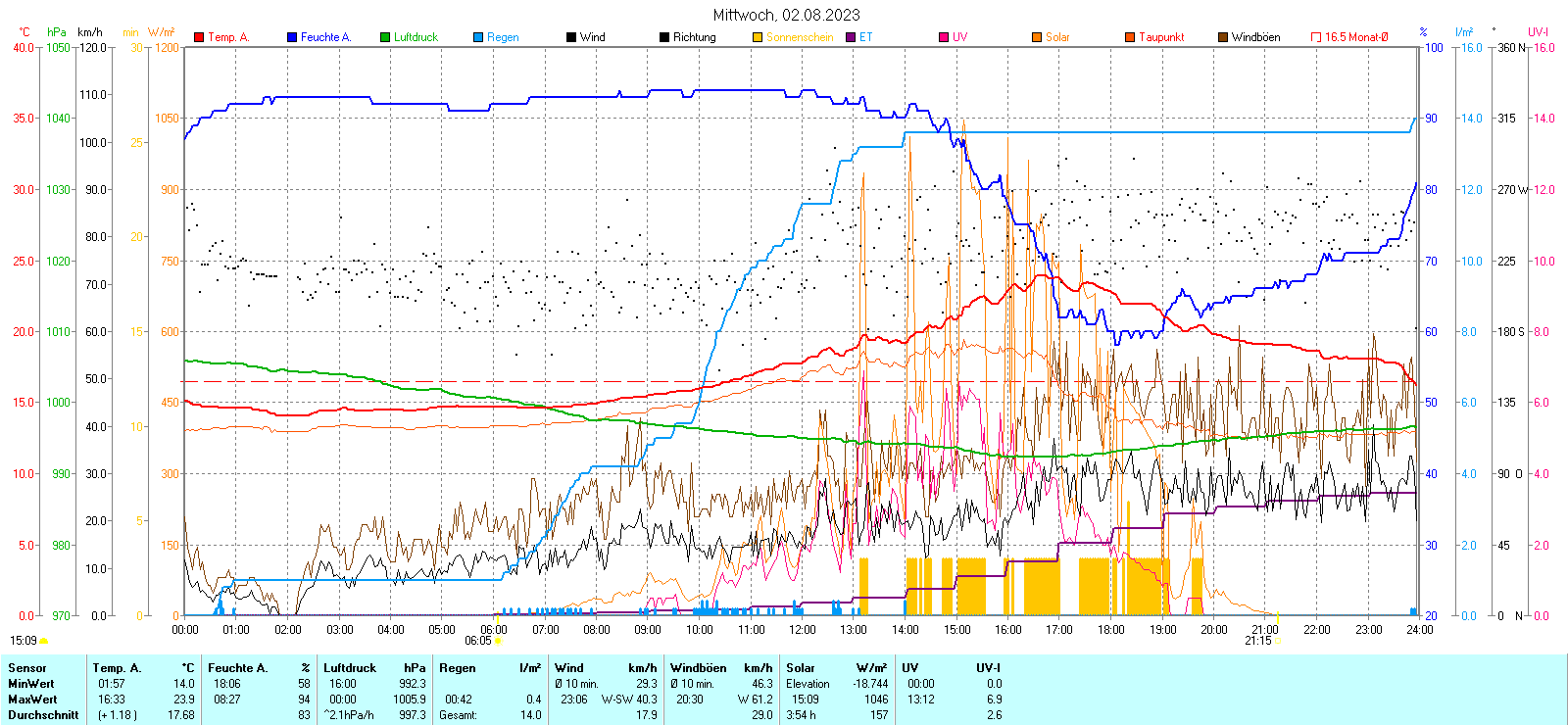
Task: Toggle the 16.5 Monat-Ø legend box
Action: pyautogui.click(x=1316, y=37)
